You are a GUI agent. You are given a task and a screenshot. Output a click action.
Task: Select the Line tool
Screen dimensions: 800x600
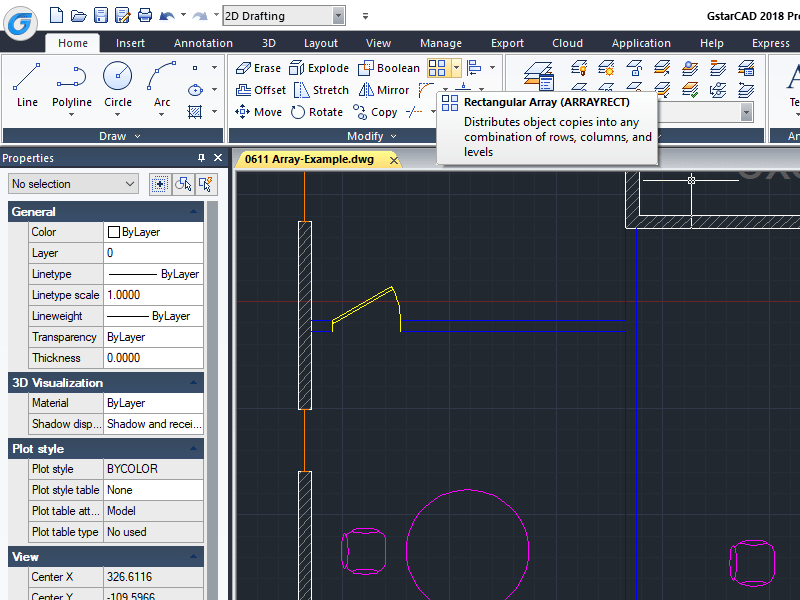[x=27, y=85]
